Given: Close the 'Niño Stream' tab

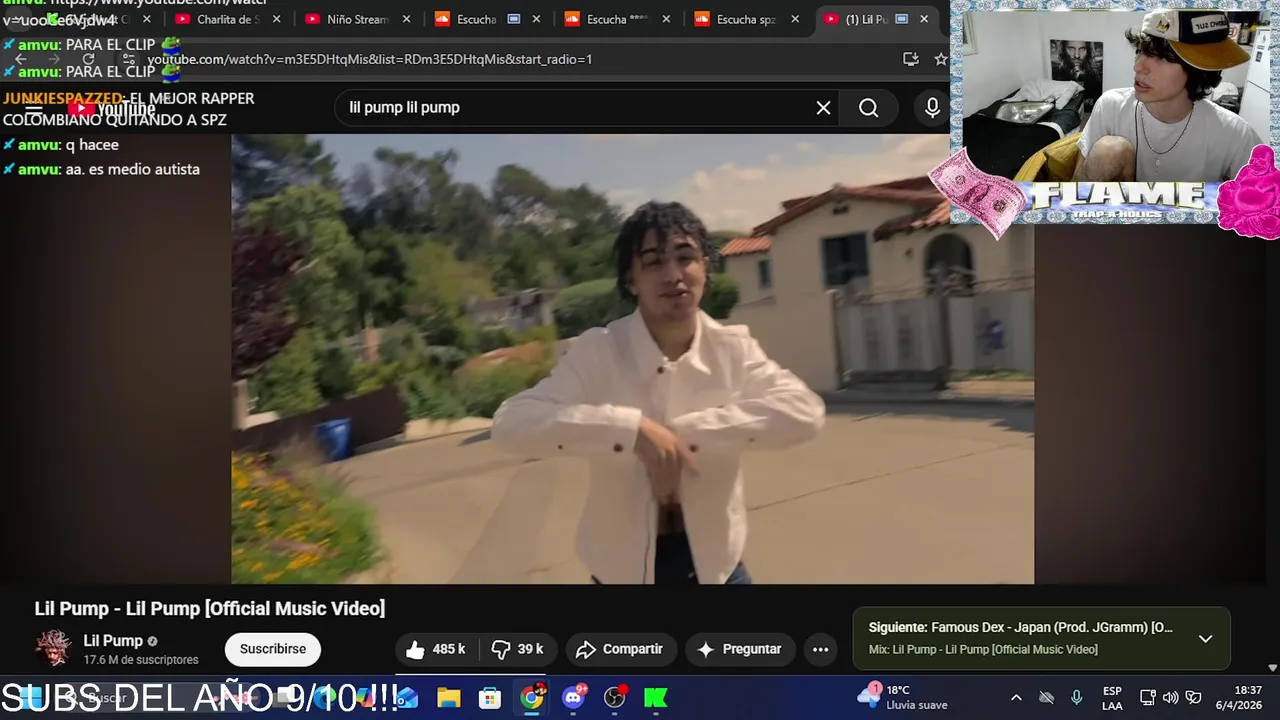Looking at the screenshot, I should (x=406, y=19).
